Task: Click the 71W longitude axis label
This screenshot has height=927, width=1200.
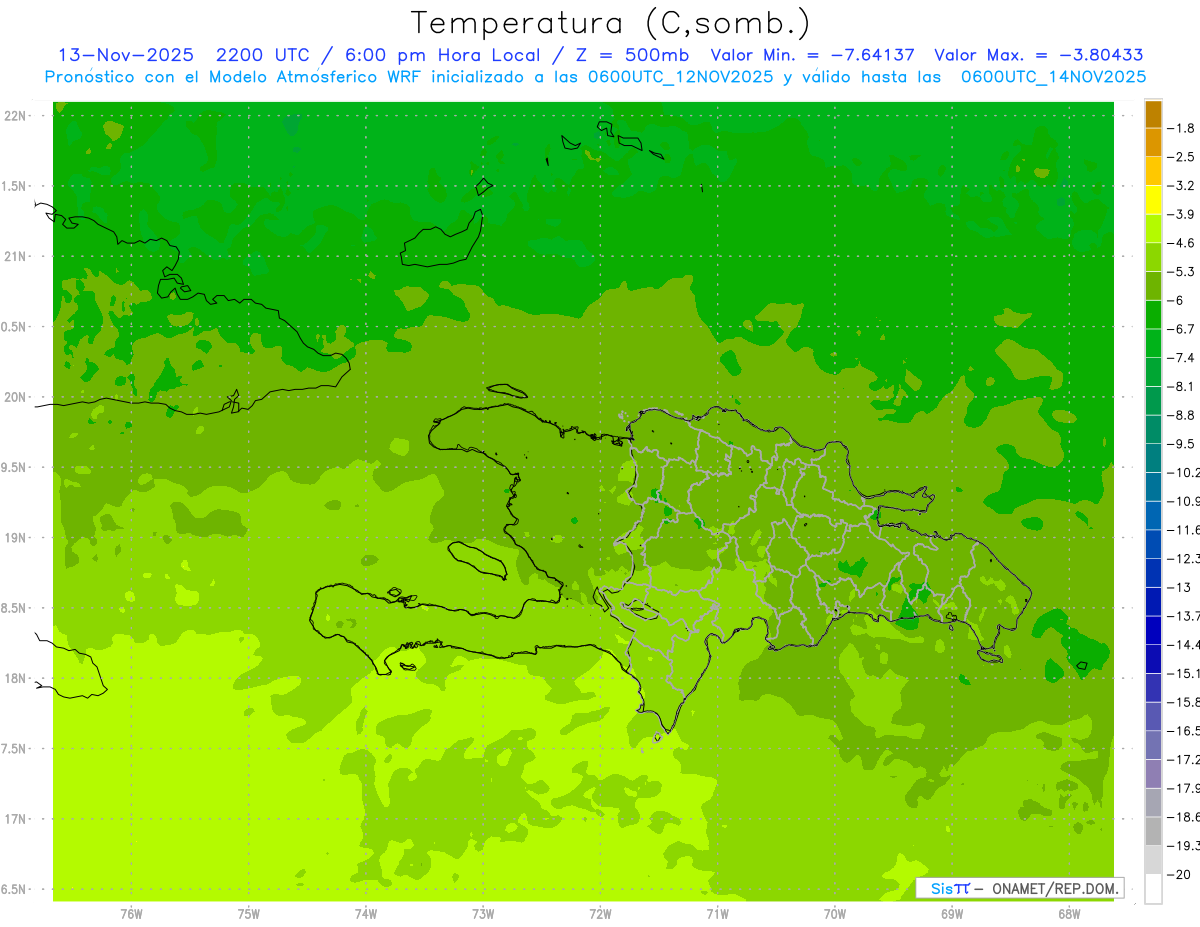Action: tap(717, 914)
